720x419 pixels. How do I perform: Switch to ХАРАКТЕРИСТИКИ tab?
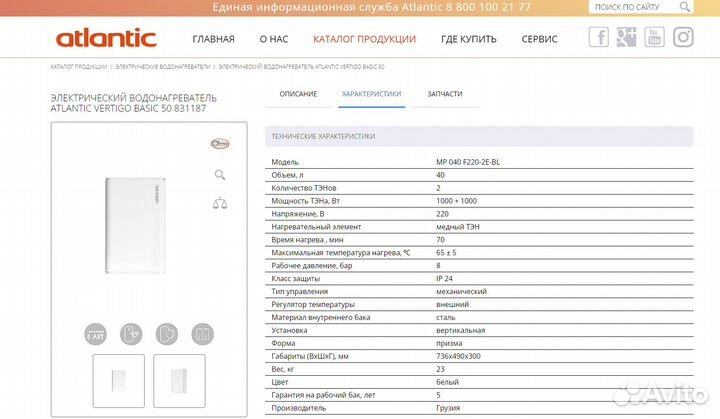371,94
